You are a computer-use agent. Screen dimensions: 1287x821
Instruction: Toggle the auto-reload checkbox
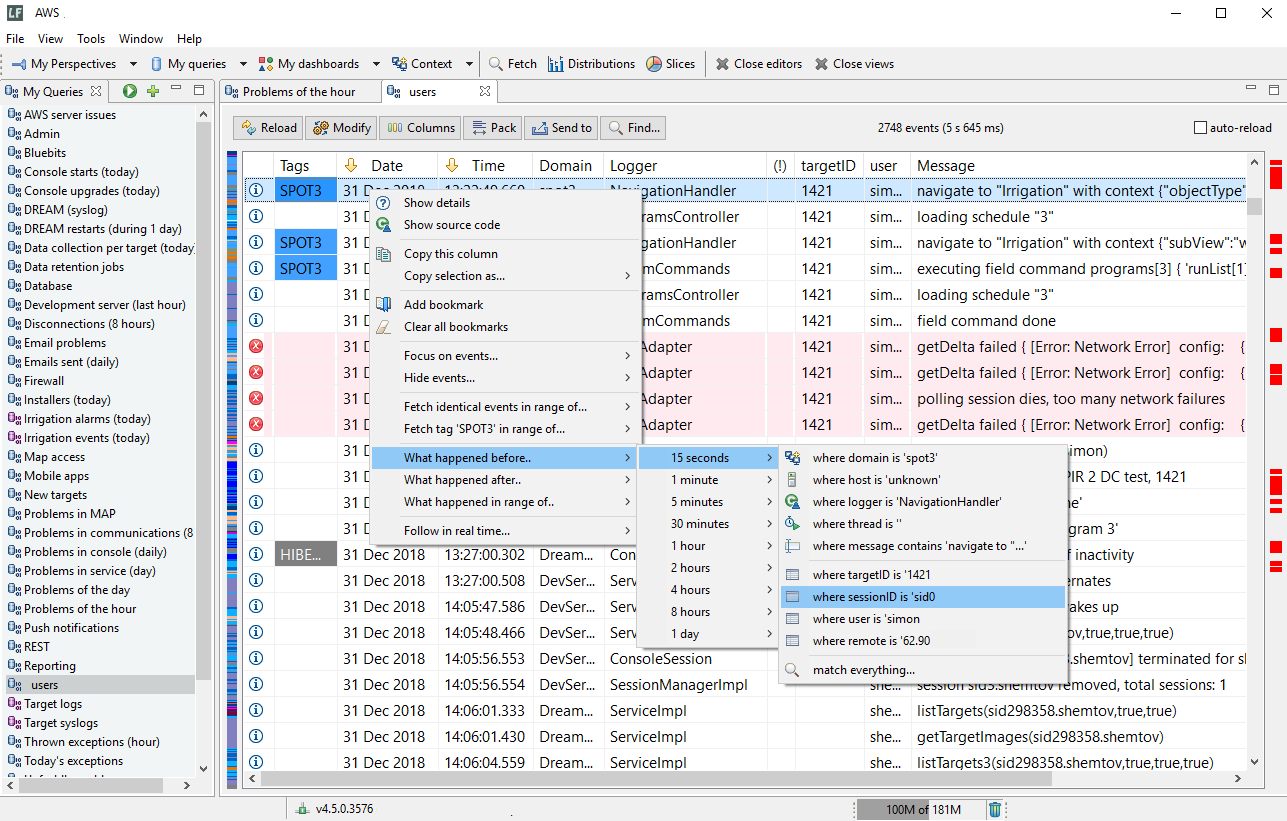tap(1201, 128)
